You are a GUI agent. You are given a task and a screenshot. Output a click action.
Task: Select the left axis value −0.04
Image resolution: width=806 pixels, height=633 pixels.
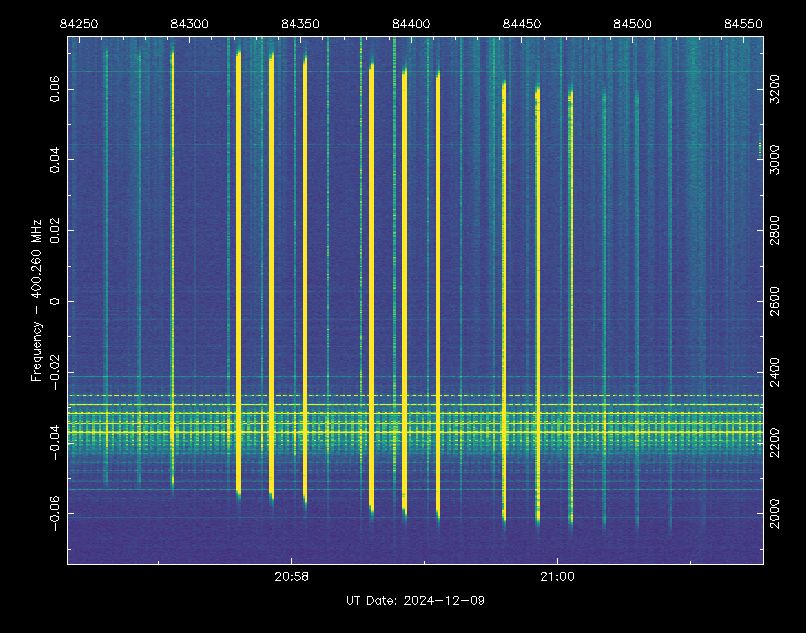pyautogui.click(x=54, y=443)
